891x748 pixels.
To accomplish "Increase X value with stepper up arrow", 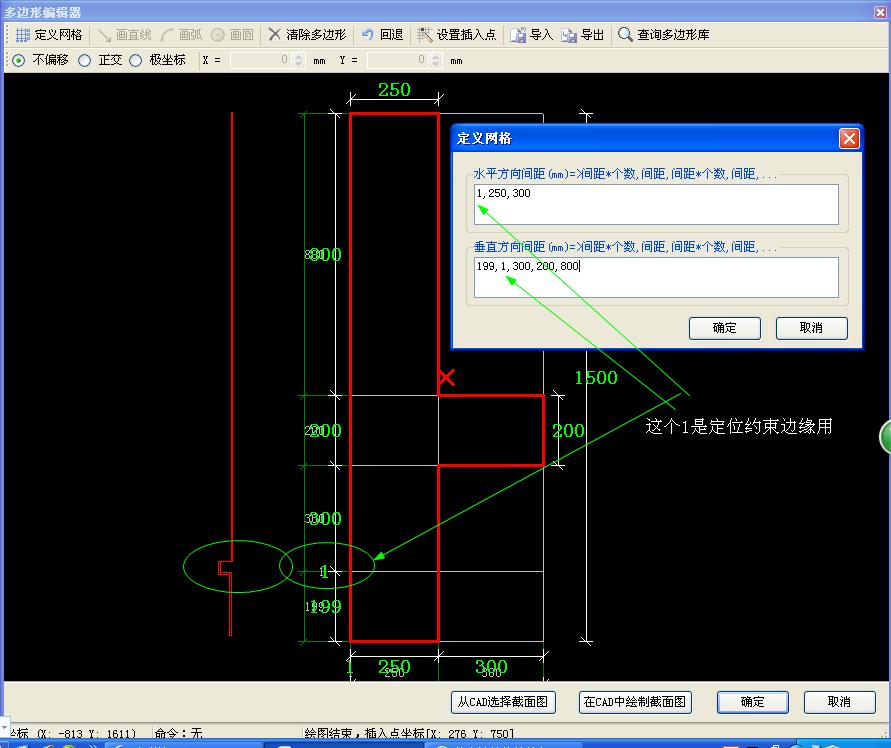I will pos(299,56).
